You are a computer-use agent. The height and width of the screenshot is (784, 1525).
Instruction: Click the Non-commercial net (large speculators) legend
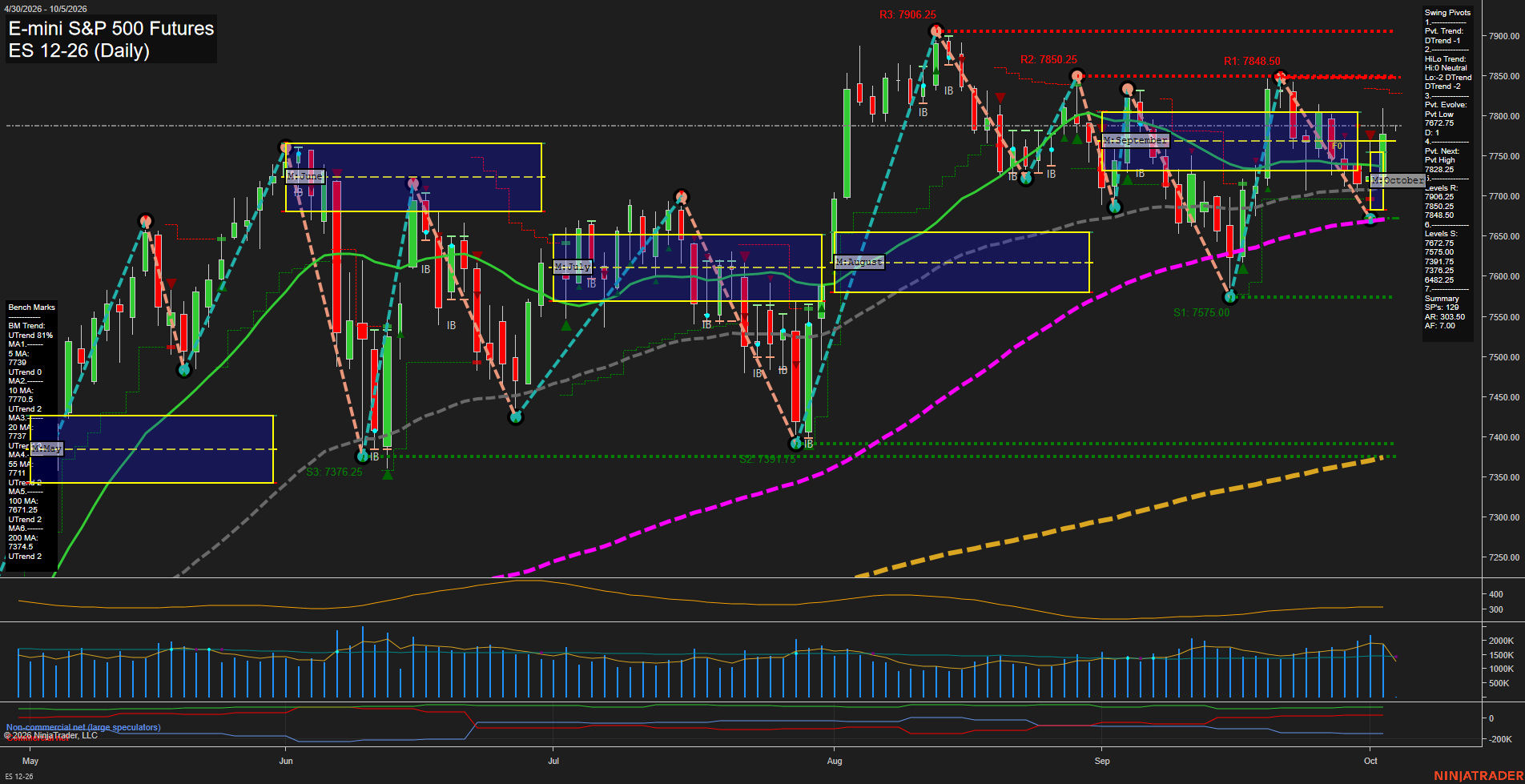[x=83, y=727]
